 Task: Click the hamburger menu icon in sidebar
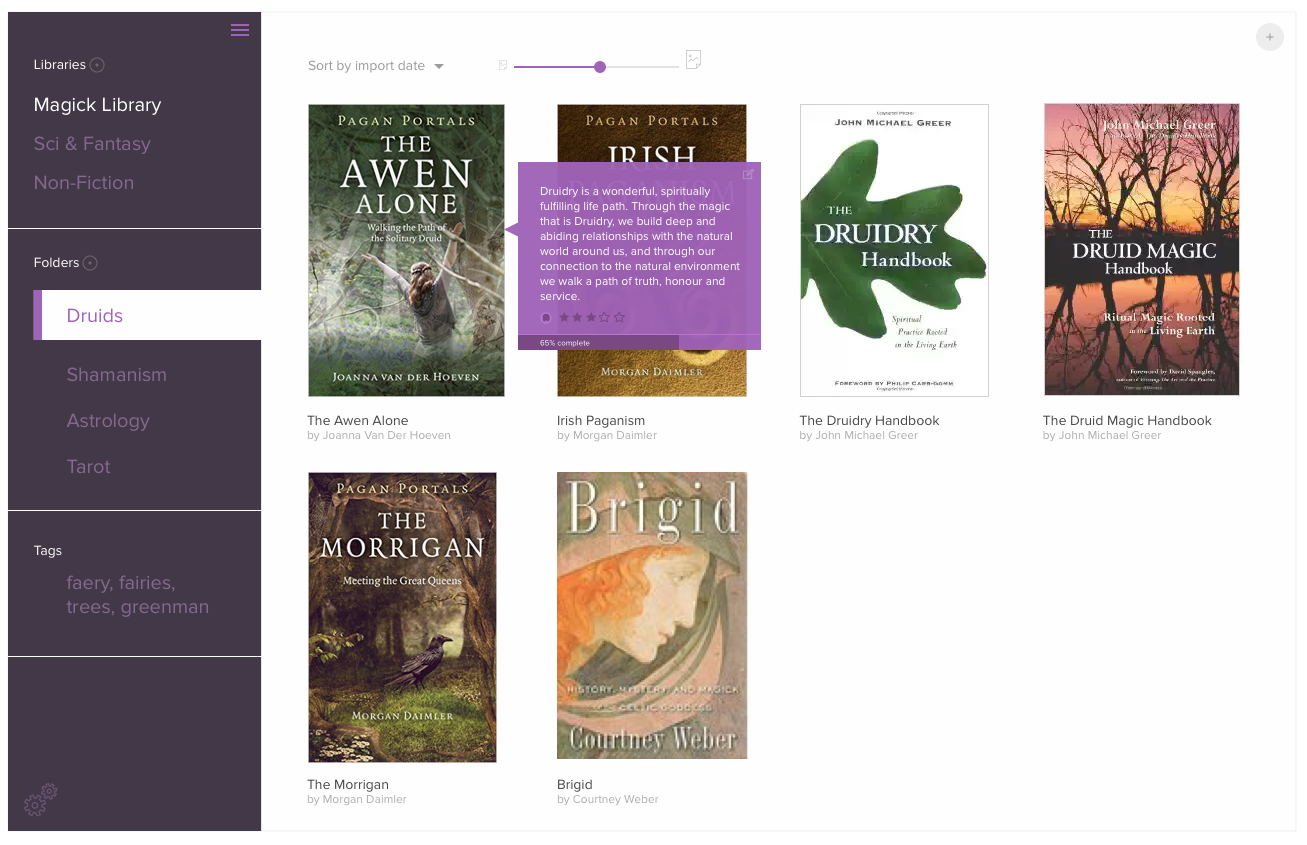tap(240, 30)
